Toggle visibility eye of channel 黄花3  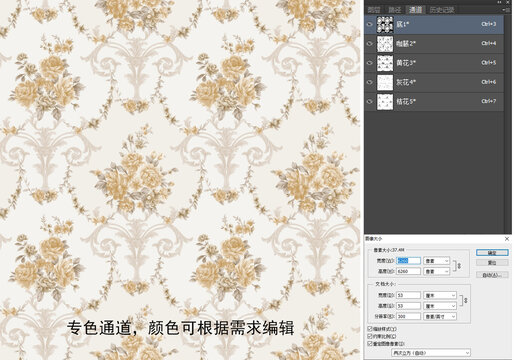click(369, 63)
